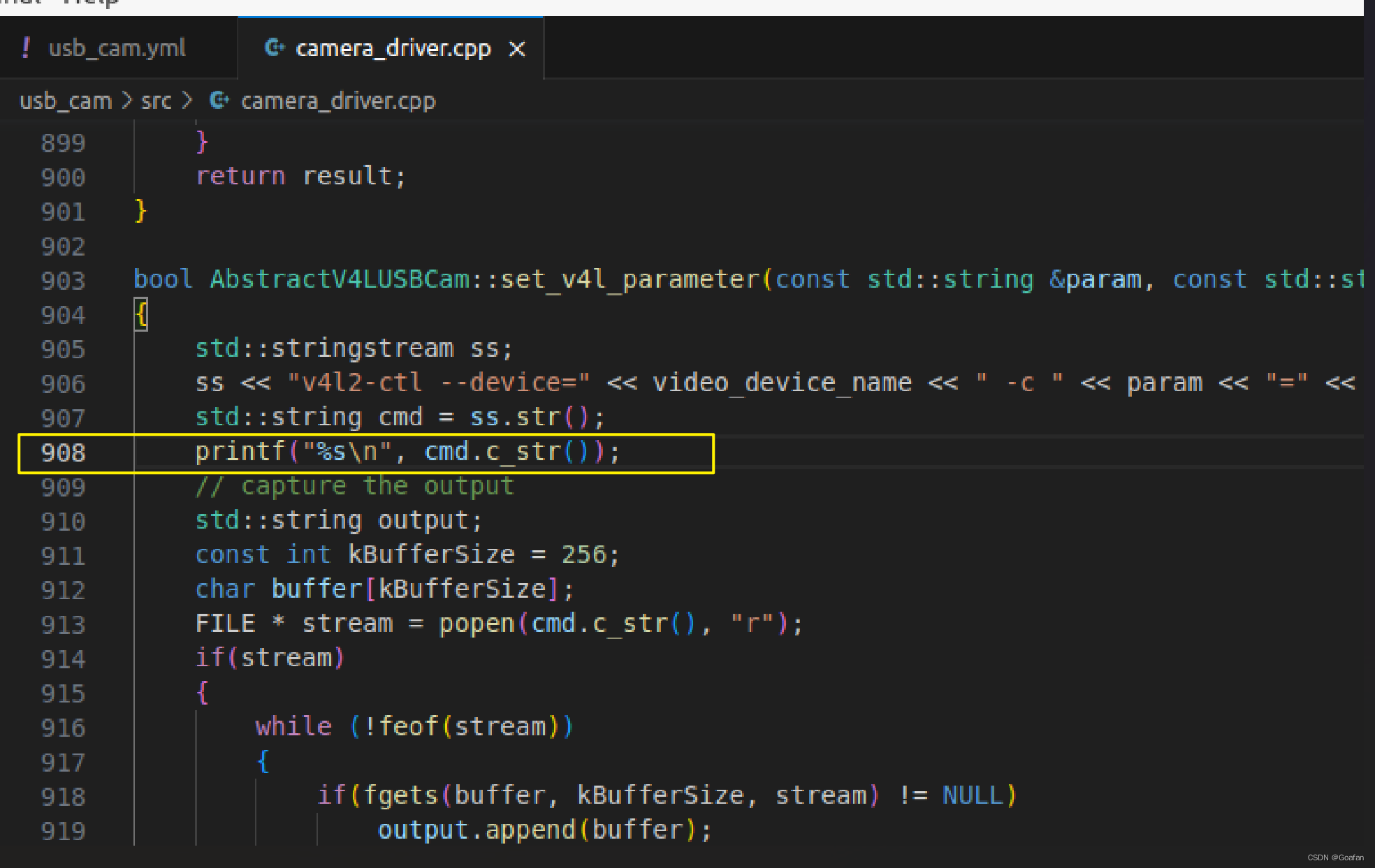Click the "v4l2-ctl --device=" string

point(439,383)
